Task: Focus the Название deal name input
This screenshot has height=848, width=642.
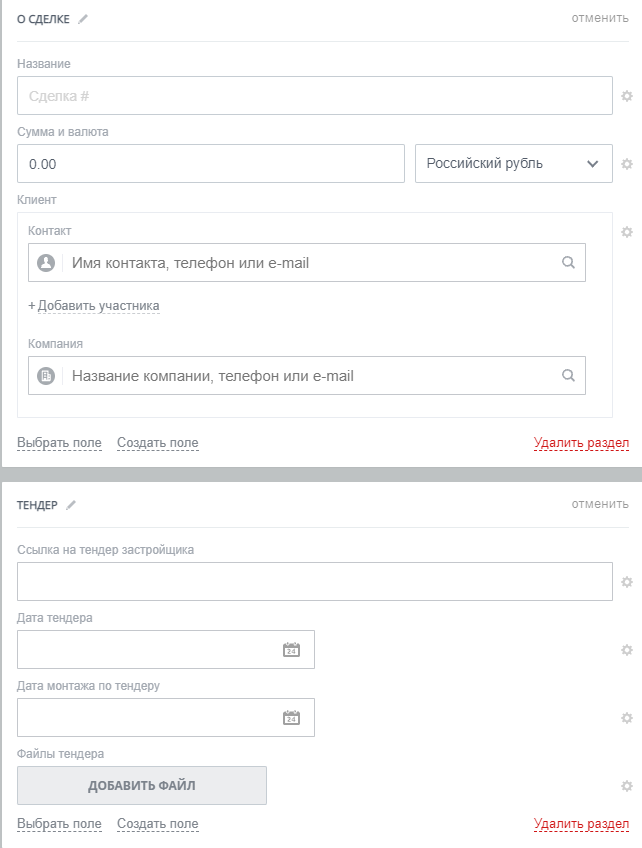Action: click(314, 96)
